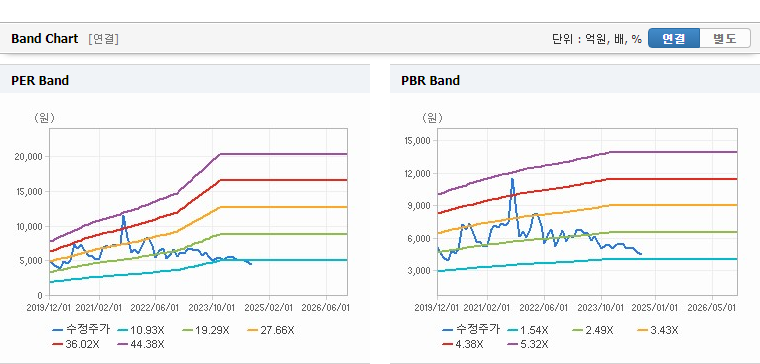This screenshot has width=760, height=364.
Task: Click the PBR Band panel title
Action: click(430, 80)
